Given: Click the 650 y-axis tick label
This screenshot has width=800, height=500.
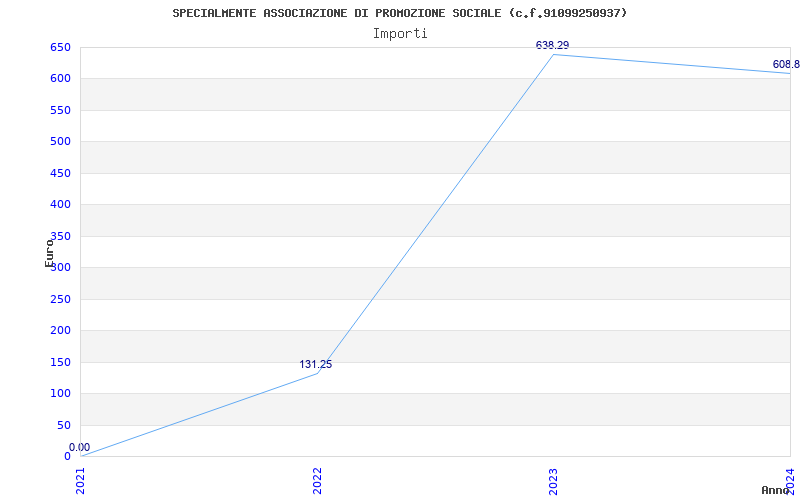Looking at the screenshot, I should coord(60,48).
